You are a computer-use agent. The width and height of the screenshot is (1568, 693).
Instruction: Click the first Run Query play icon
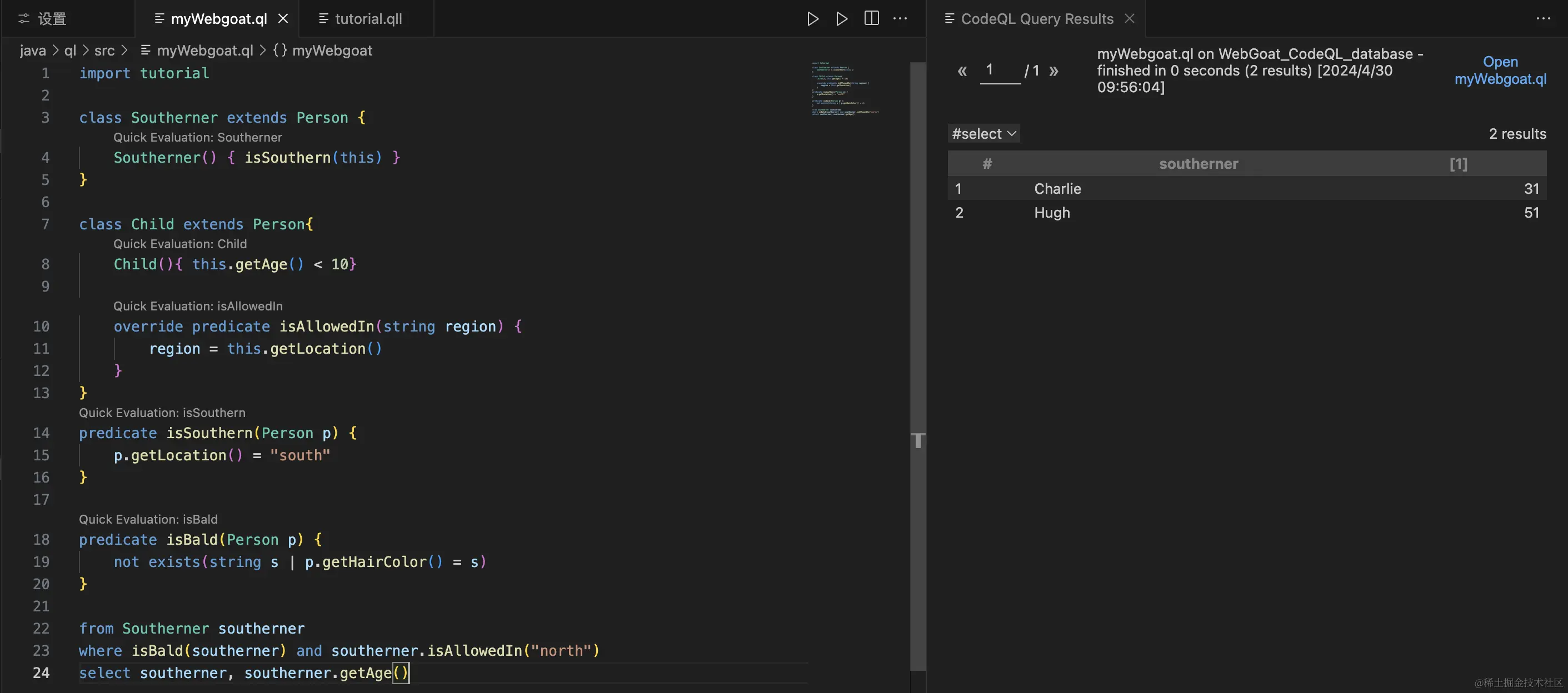[812, 19]
